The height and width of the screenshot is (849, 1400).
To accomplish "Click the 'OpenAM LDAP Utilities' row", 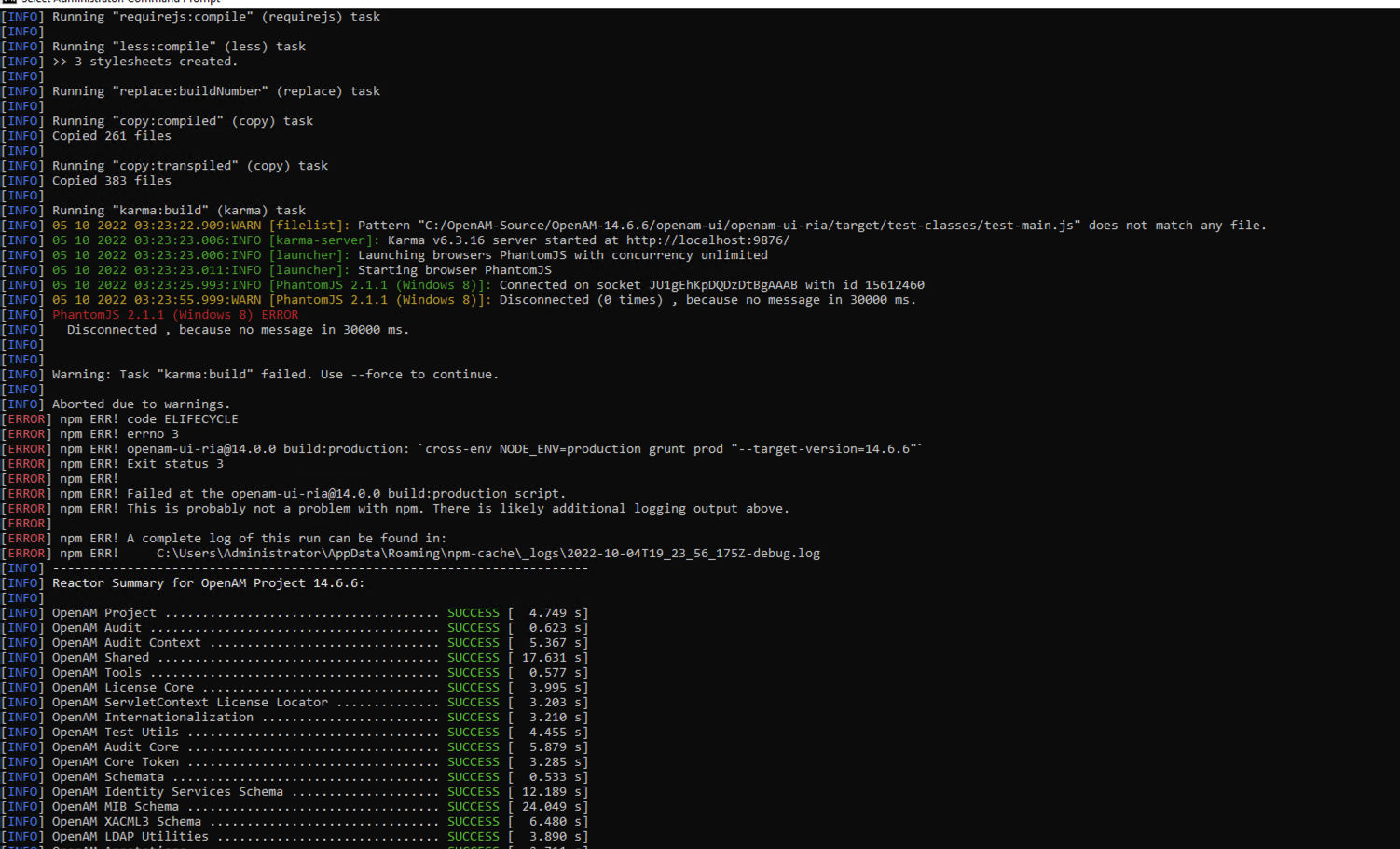I will point(295,837).
